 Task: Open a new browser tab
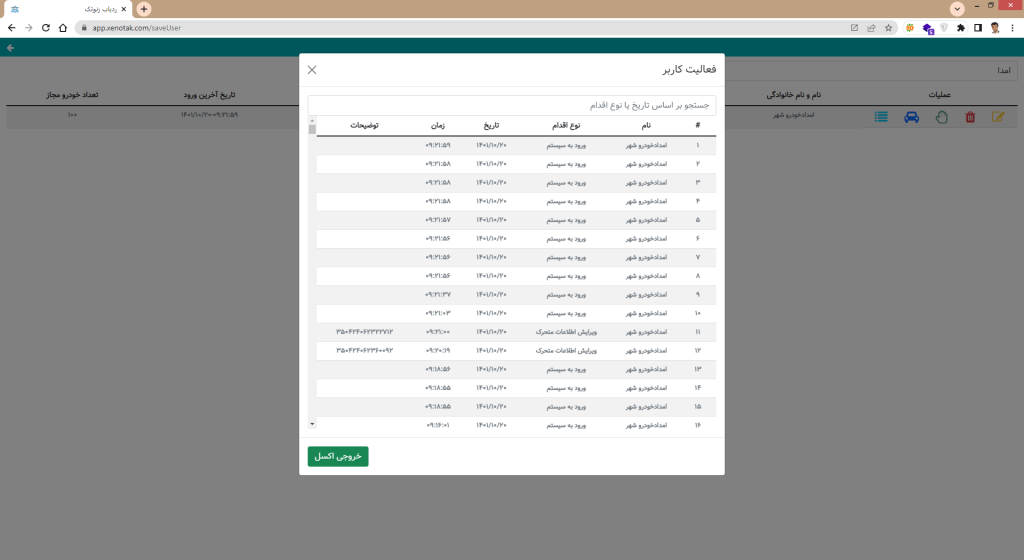coord(144,8)
